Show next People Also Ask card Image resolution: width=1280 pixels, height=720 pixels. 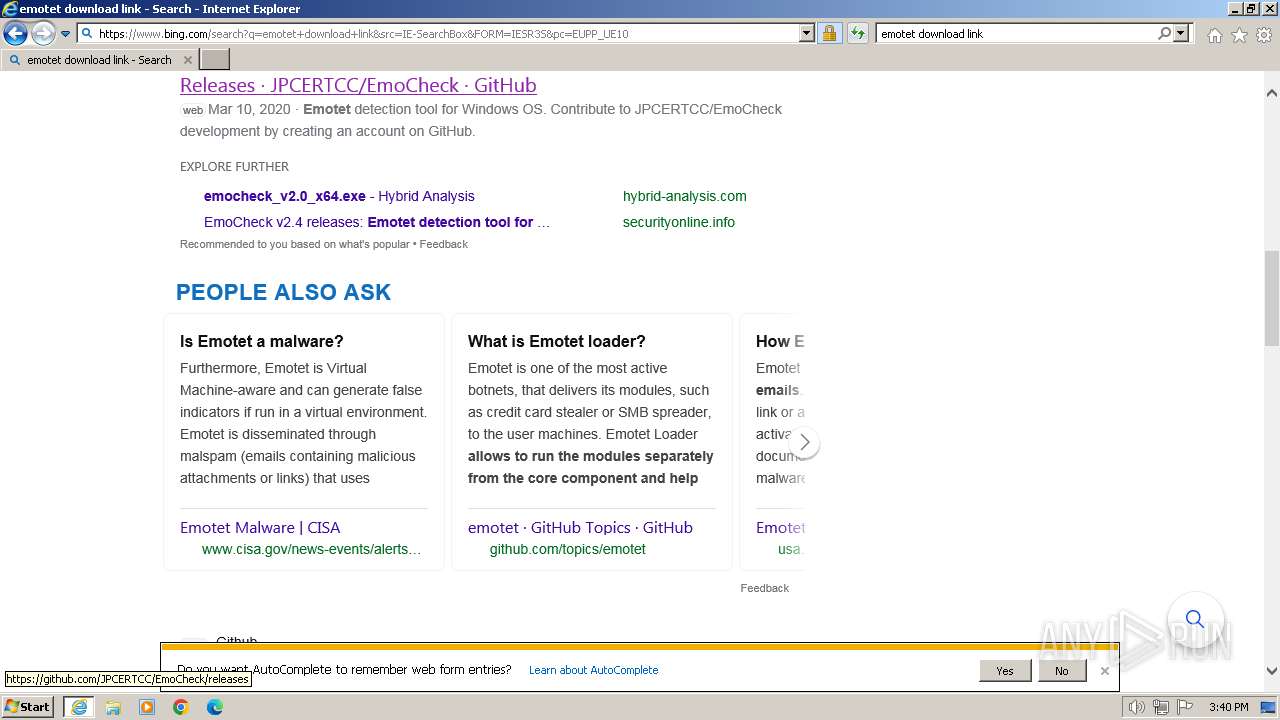(x=804, y=442)
